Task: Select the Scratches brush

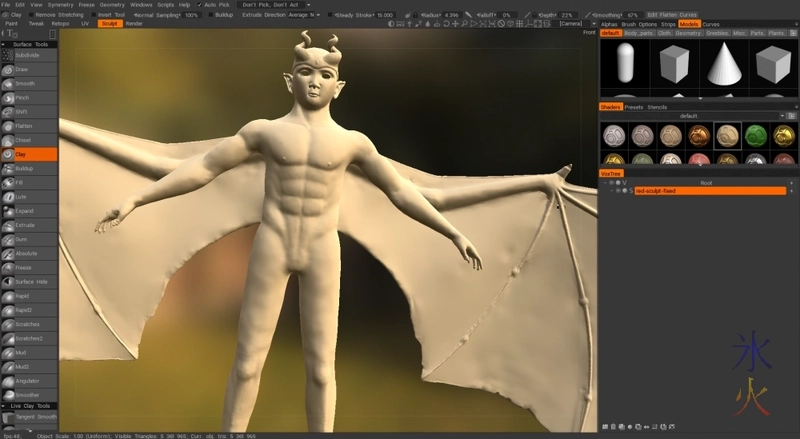Action: click(29, 324)
